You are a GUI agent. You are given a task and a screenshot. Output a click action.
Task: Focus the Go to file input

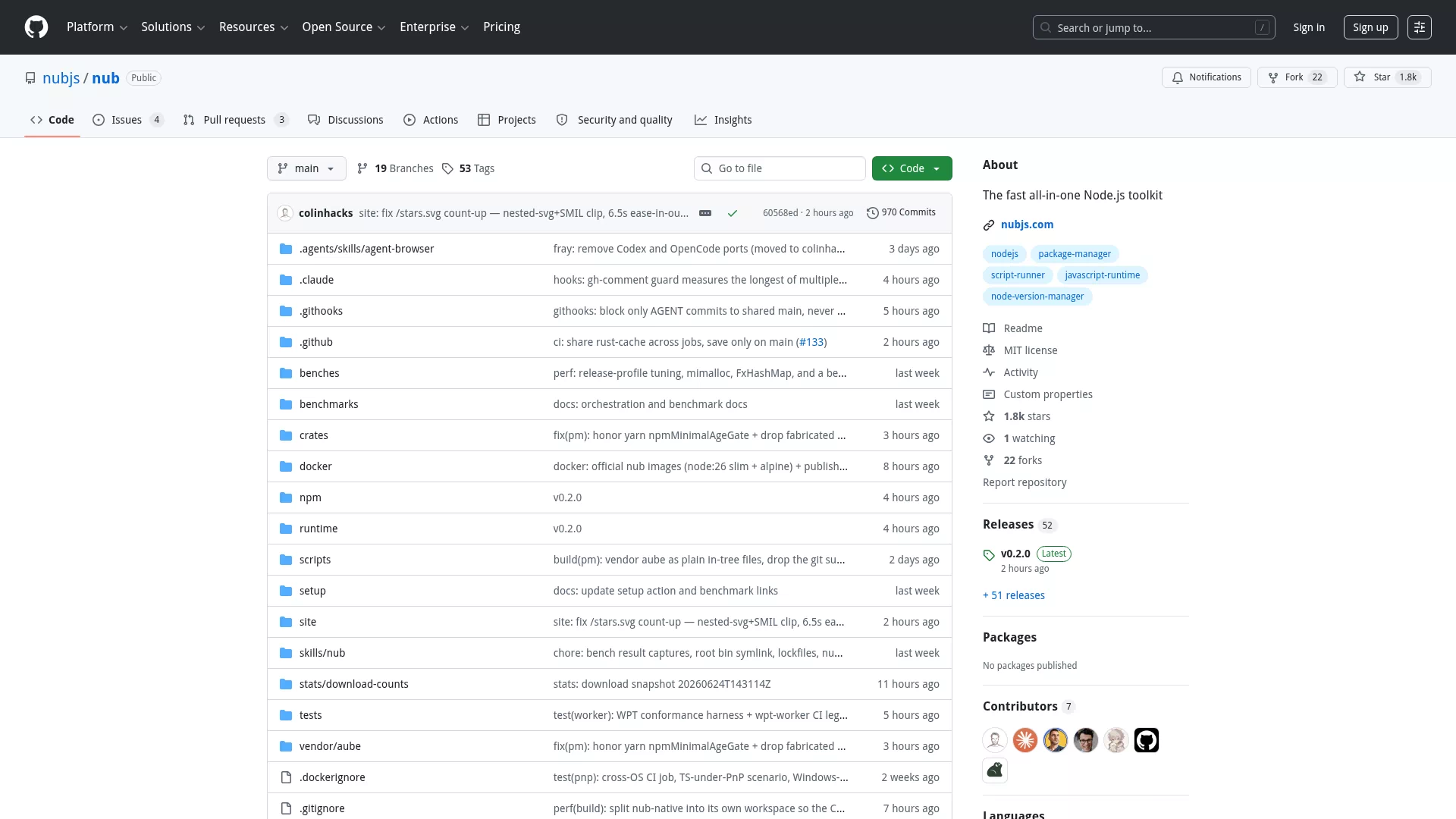780,168
